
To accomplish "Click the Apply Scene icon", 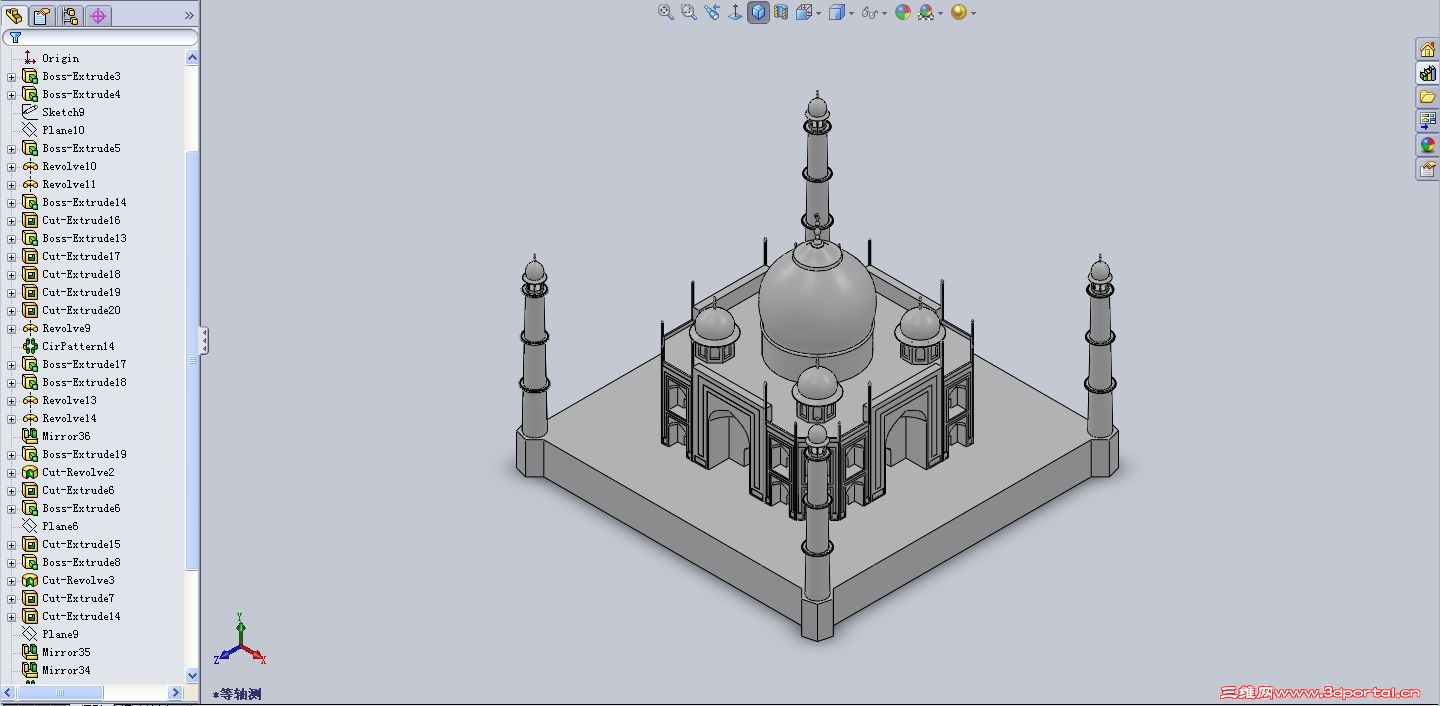I will pos(926,12).
